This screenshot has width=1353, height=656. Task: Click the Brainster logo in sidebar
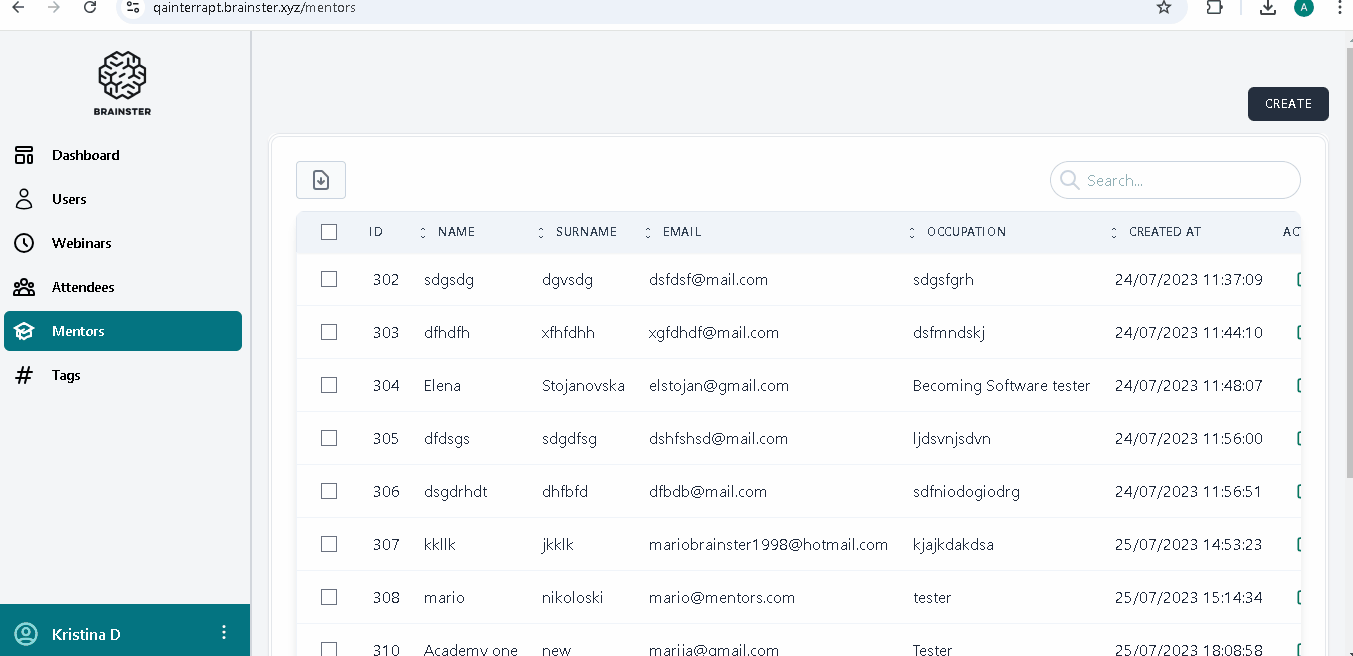pos(122,83)
